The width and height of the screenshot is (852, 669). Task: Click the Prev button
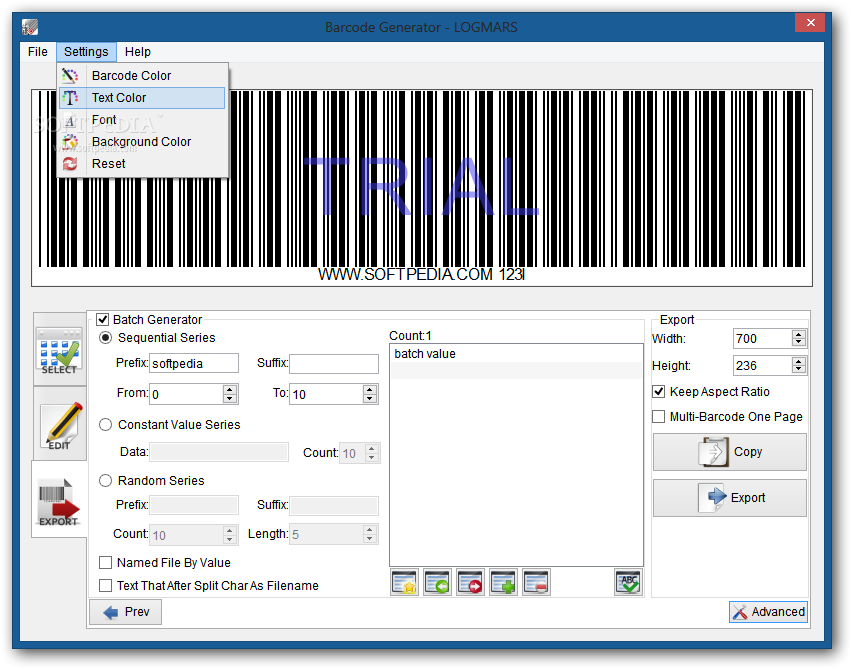(x=126, y=612)
